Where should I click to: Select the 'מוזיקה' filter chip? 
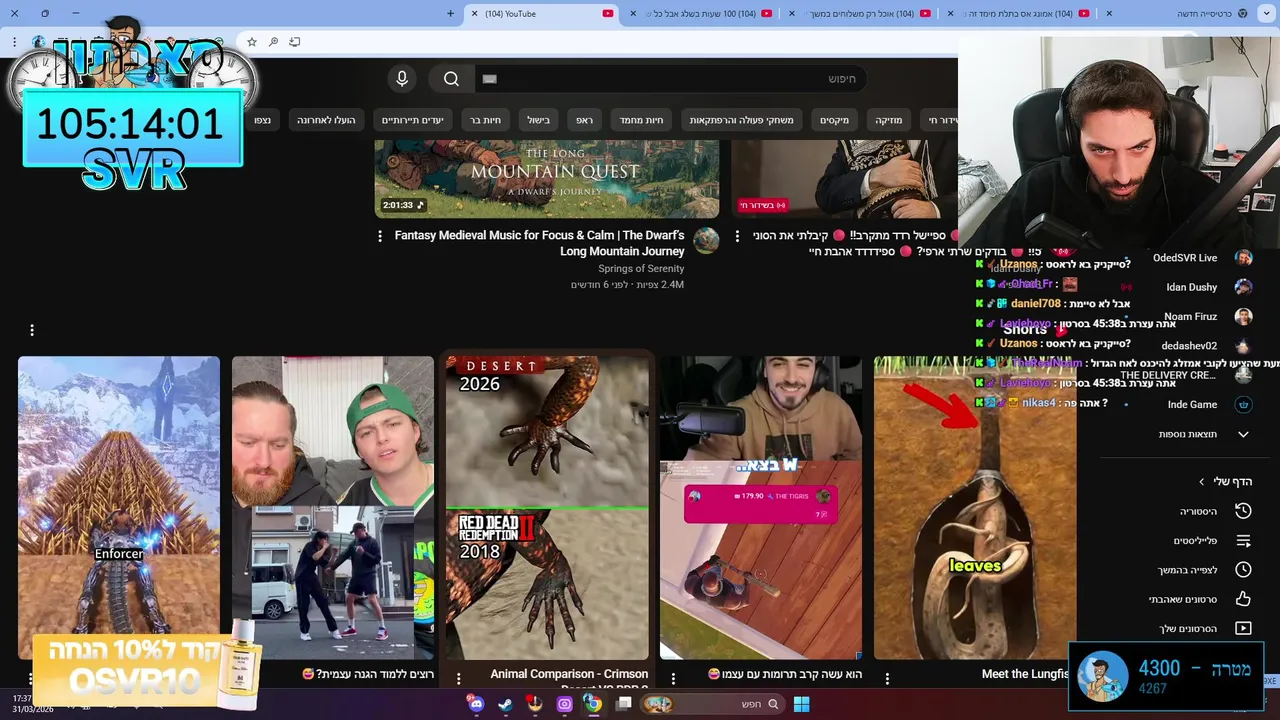pyautogui.click(x=889, y=120)
